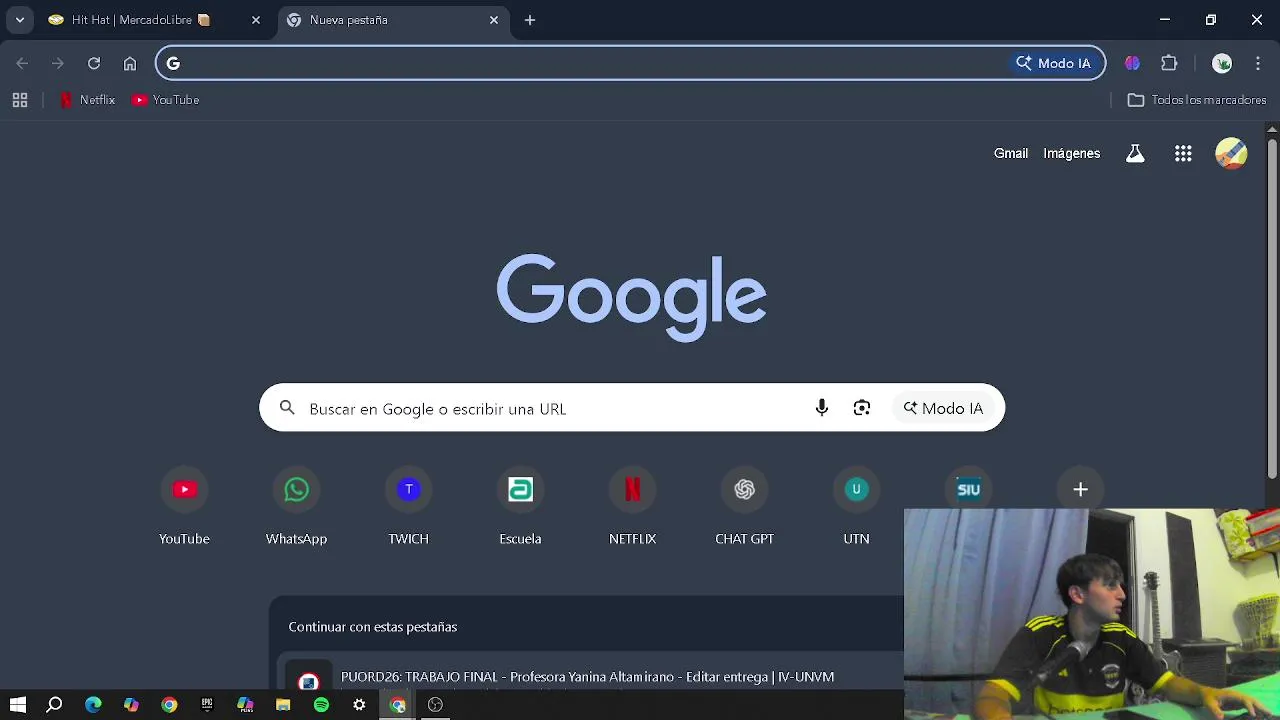The image size is (1280, 720).
Task: Launch Microsoft Edge from taskbar
Action: [93, 705]
